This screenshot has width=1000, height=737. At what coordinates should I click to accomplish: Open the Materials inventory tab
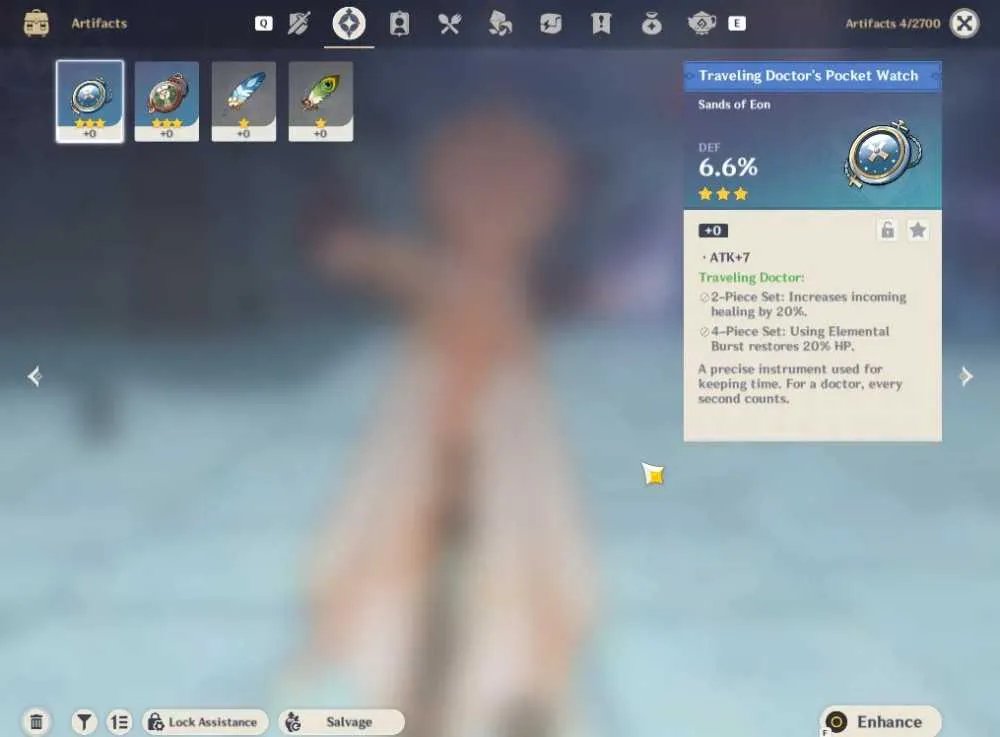(x=500, y=24)
